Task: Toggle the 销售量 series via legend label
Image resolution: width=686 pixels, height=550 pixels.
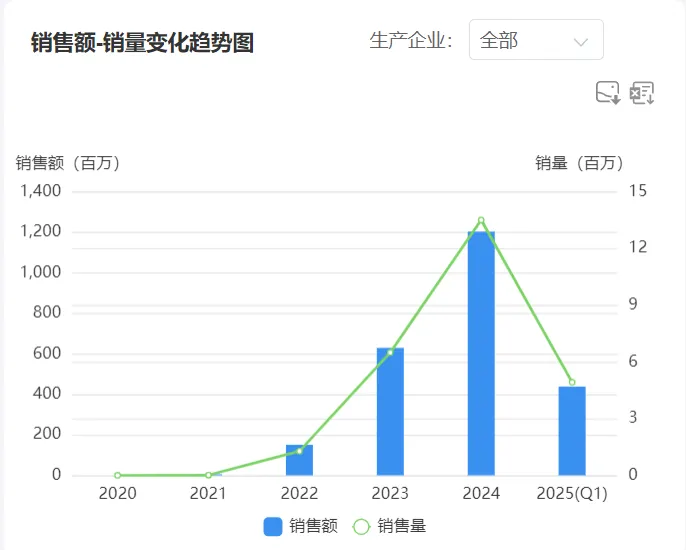Action: pos(402,526)
